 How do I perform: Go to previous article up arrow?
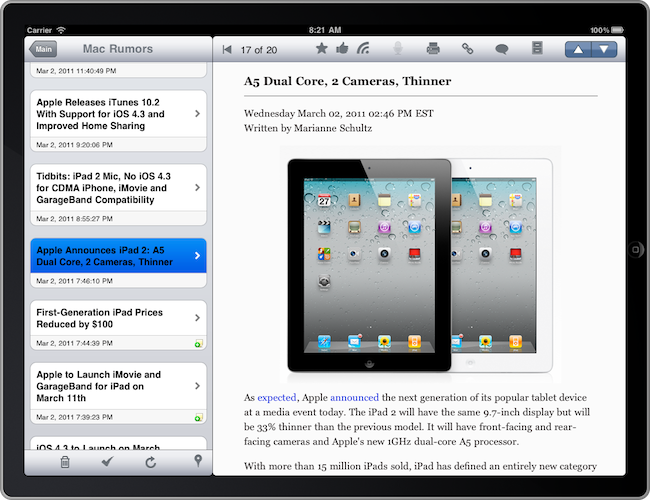578,49
